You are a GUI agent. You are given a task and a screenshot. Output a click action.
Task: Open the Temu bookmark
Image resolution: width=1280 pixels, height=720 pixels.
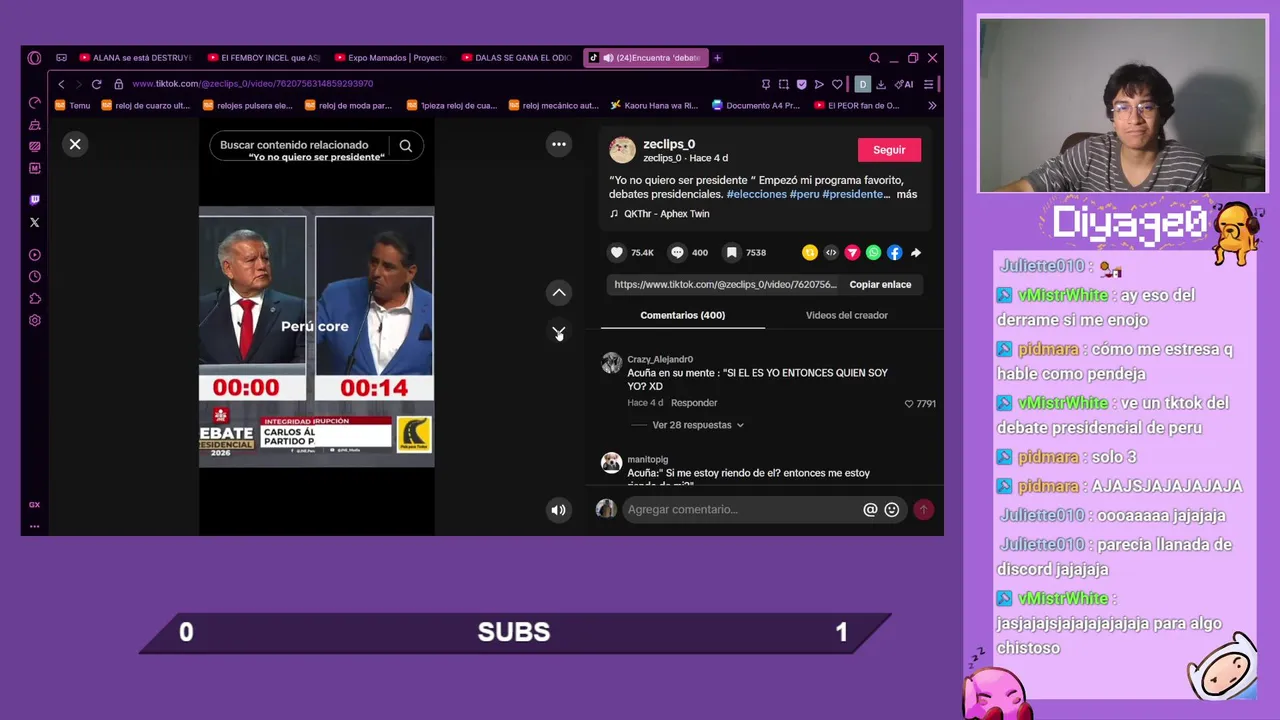coord(73,105)
